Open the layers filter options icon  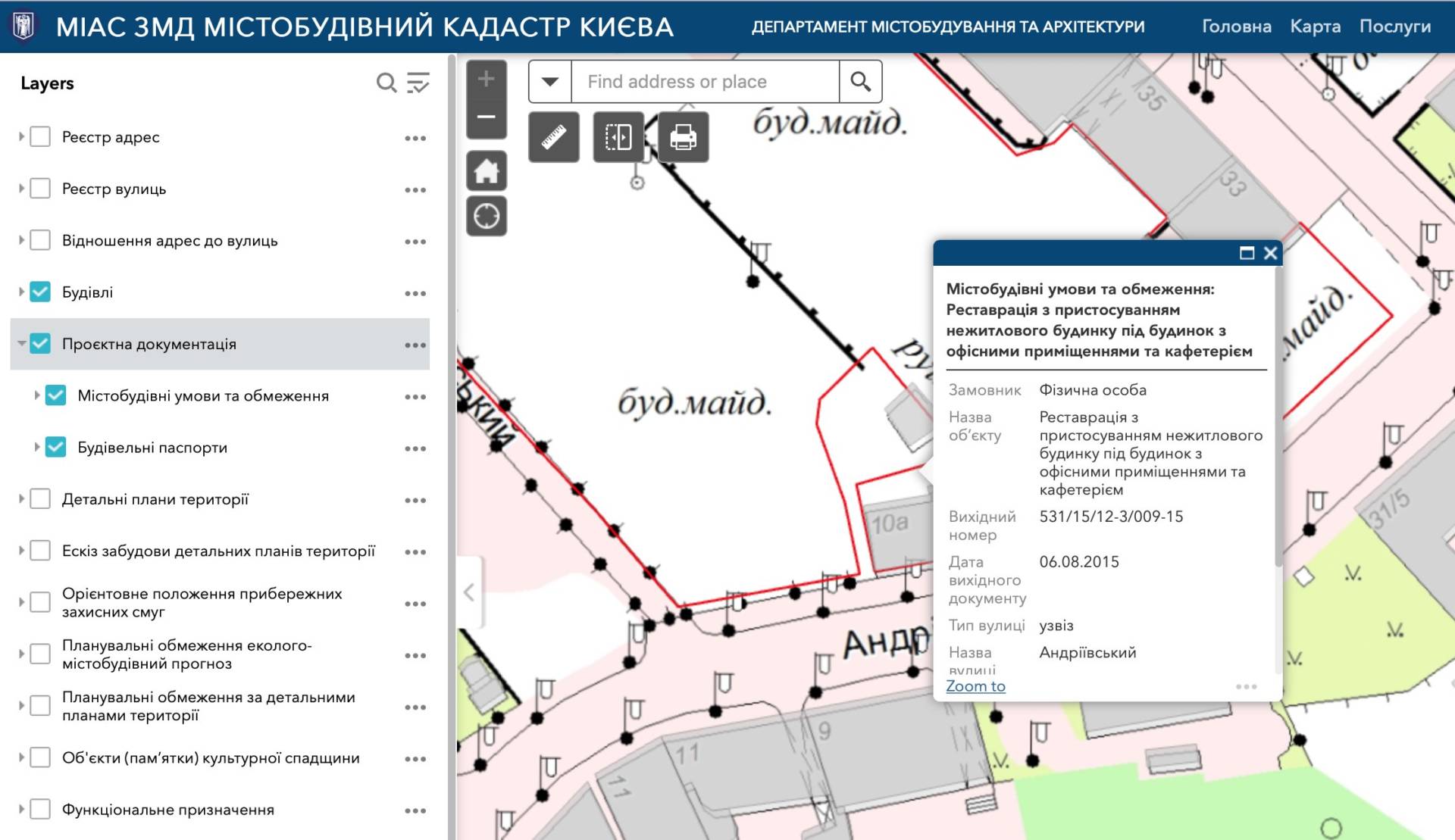[418, 83]
